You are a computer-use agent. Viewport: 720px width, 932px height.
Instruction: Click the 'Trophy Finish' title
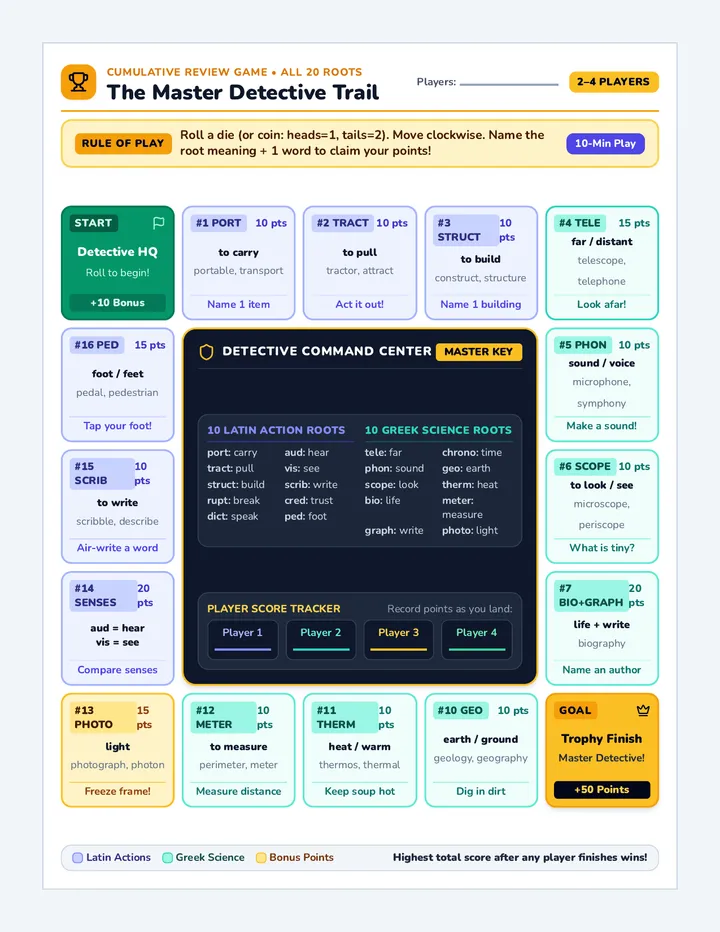(x=602, y=738)
